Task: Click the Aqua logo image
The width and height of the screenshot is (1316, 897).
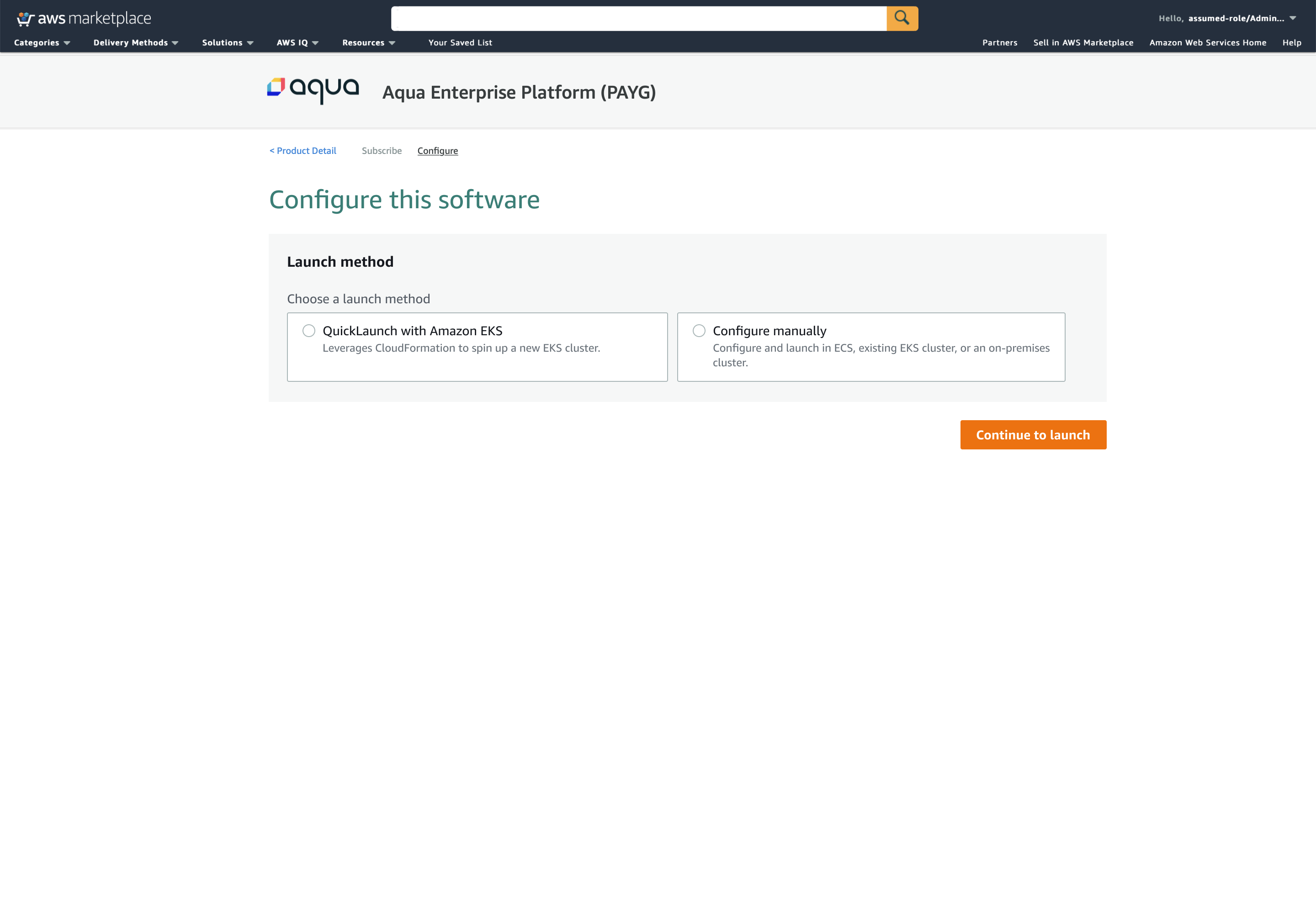Action: 313,90
